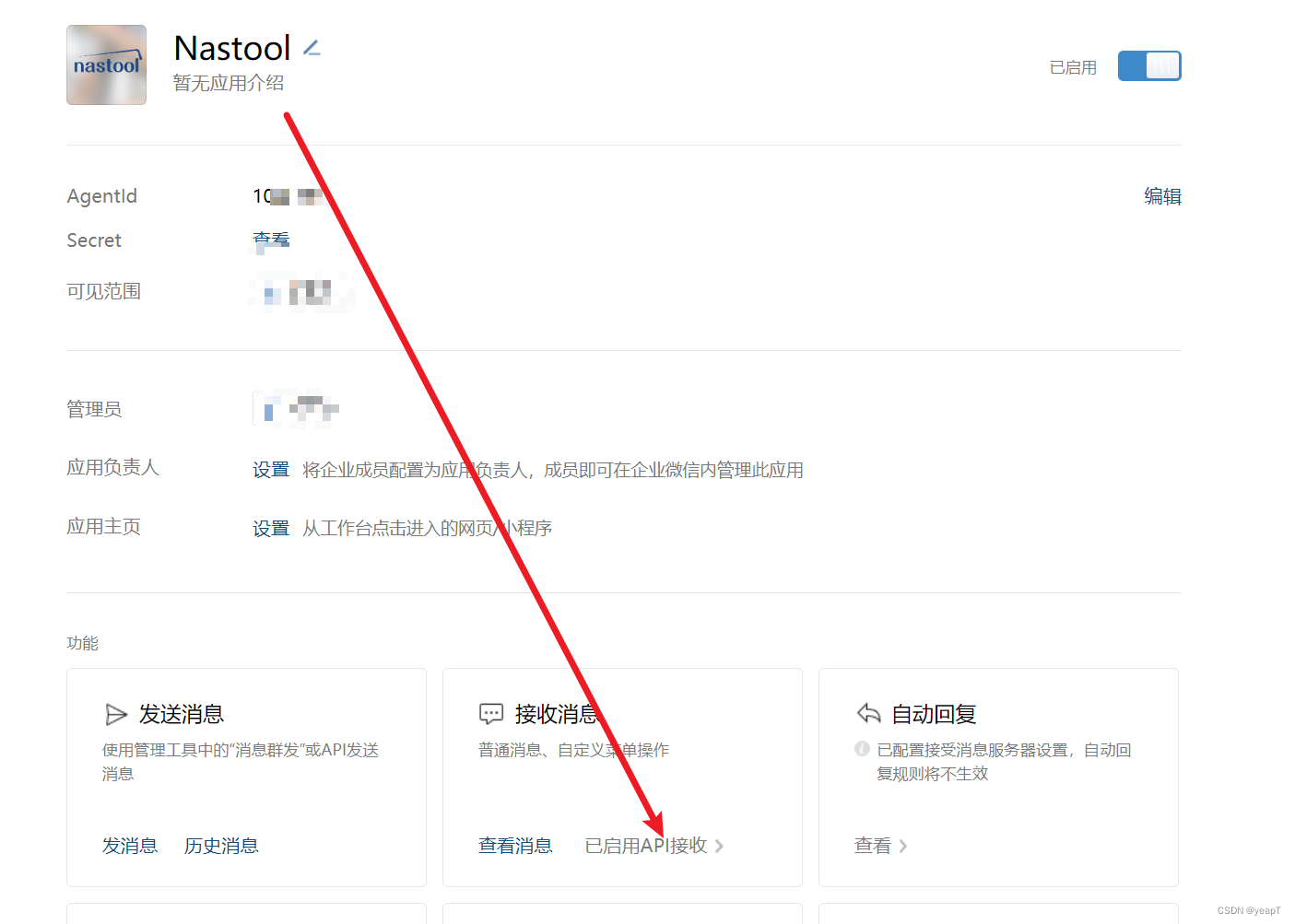Click the 自动回复 reply arrow icon
This screenshot has height=924, width=1295.
[868, 713]
